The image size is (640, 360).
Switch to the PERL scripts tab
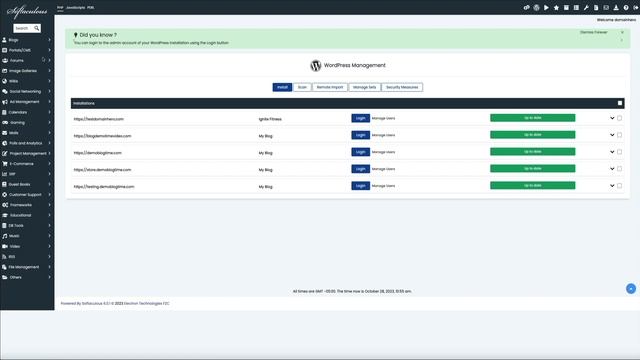(91, 7)
